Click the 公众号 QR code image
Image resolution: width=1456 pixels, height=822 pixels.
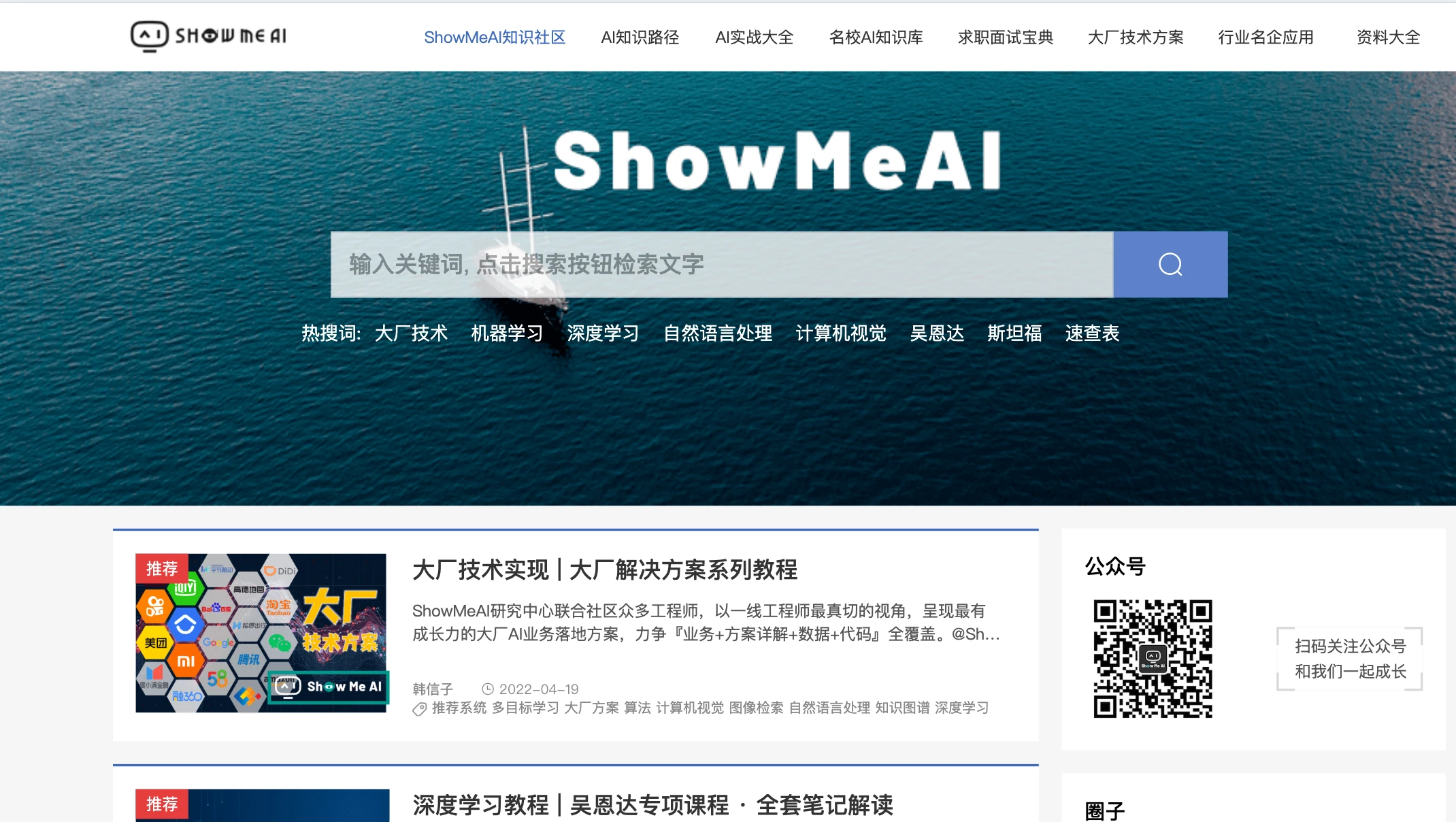coord(1153,658)
